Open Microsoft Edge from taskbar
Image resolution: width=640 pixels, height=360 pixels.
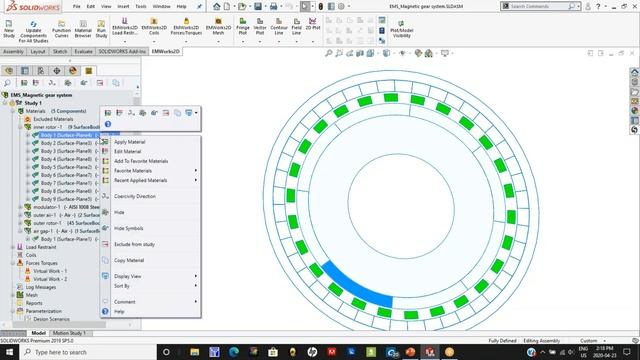click(x=233, y=352)
